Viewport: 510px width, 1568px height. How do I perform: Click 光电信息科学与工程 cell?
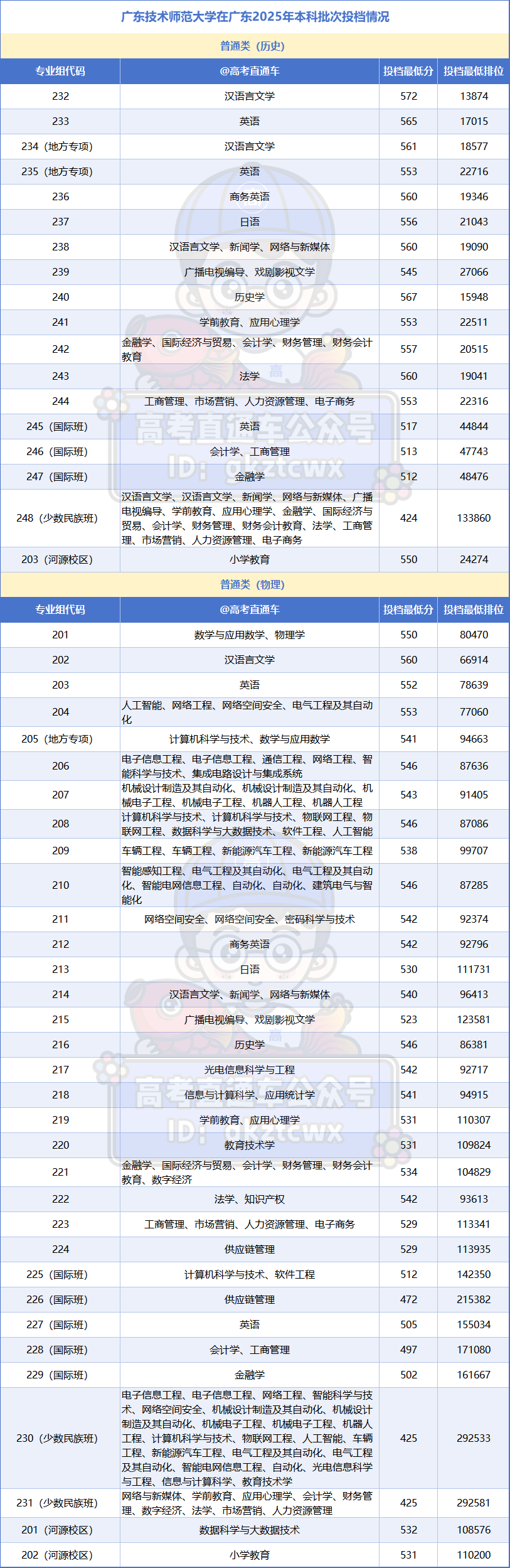pos(250,1070)
